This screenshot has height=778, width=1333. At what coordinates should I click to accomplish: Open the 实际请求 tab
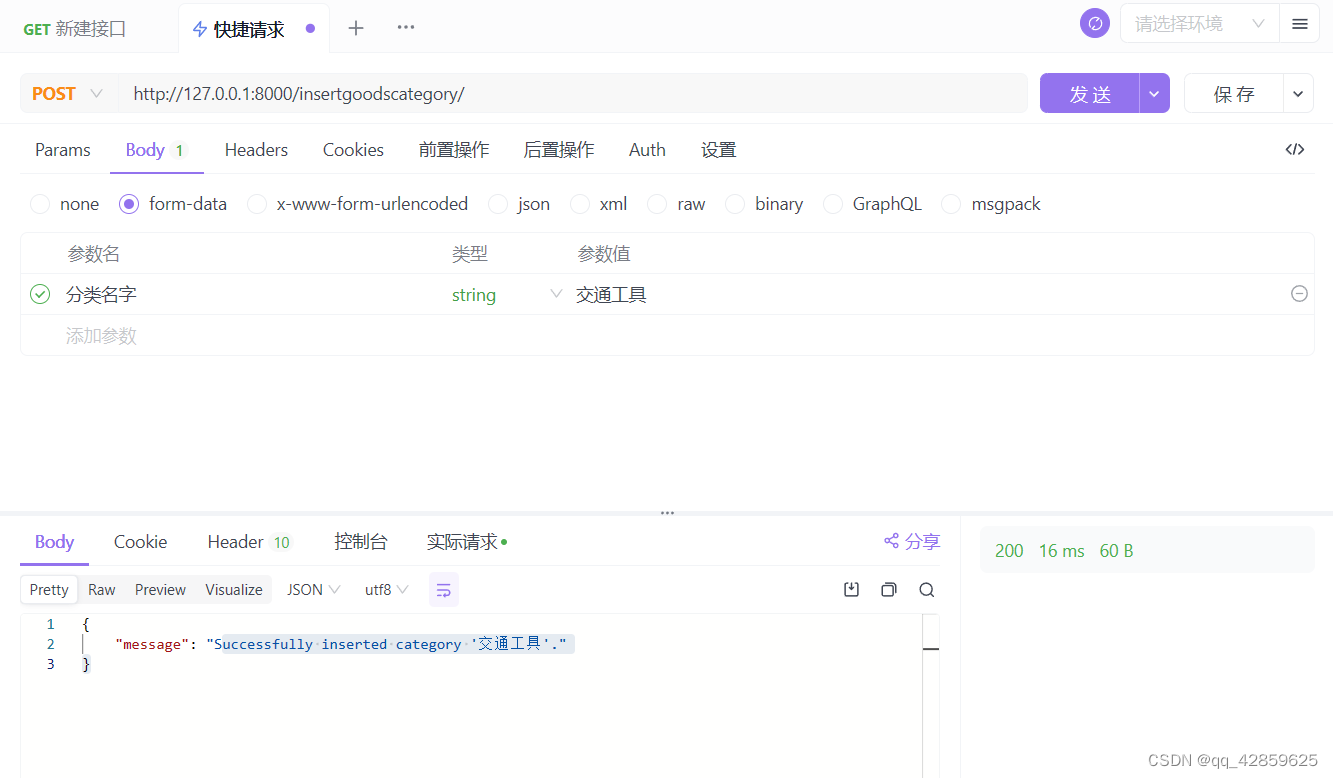467,541
